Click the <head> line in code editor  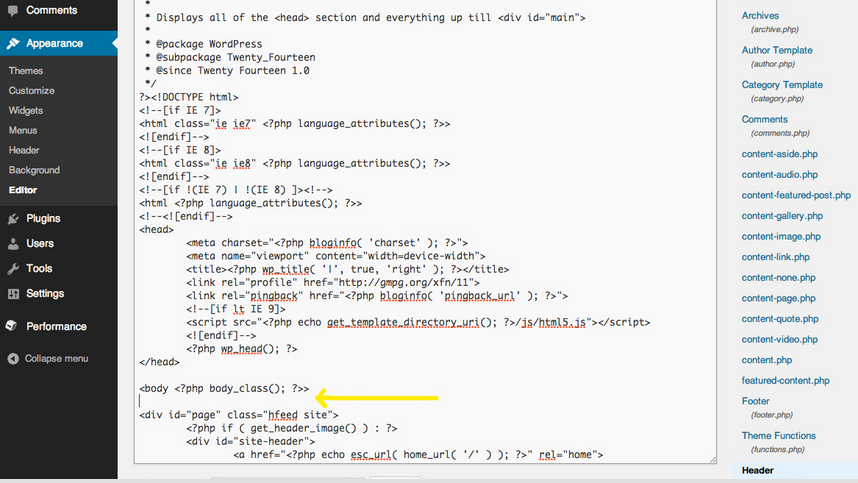tap(156, 230)
